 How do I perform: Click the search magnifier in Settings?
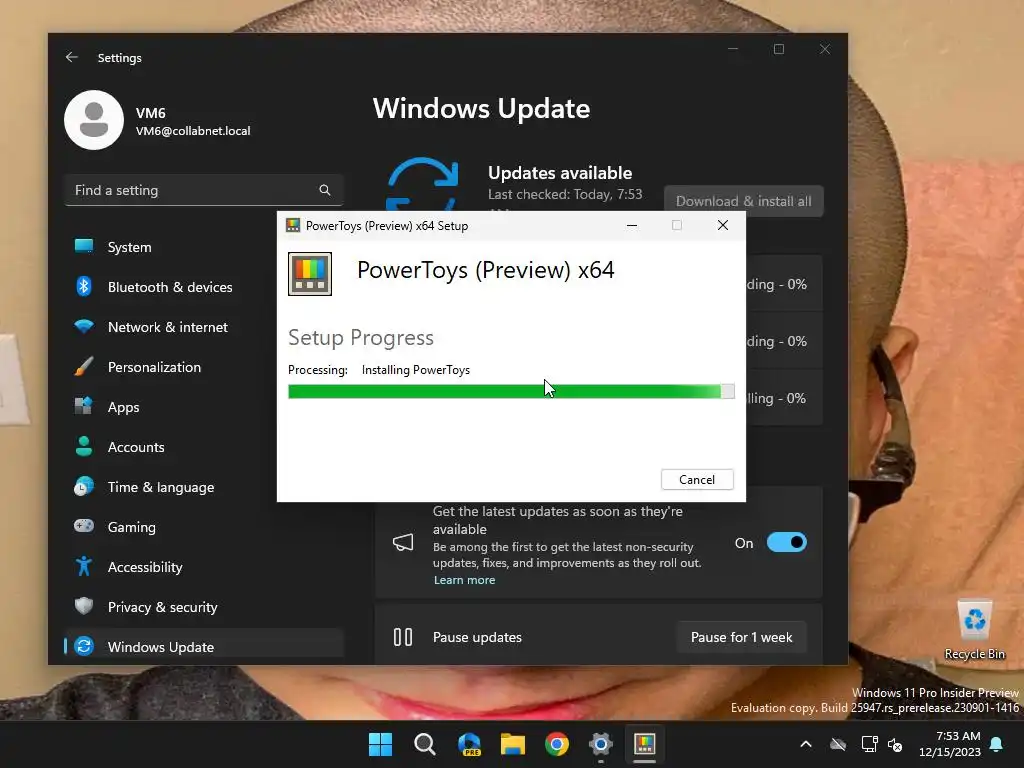tap(325, 190)
